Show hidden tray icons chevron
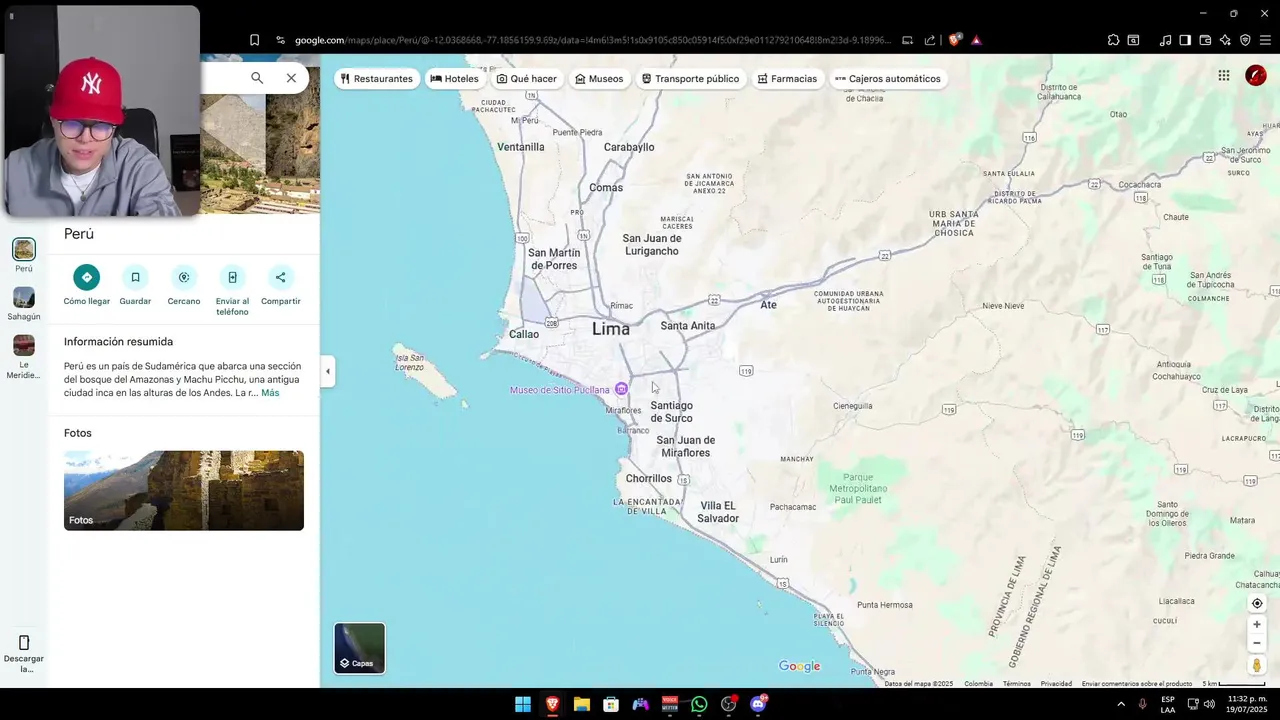The width and height of the screenshot is (1280, 720). (1119, 704)
